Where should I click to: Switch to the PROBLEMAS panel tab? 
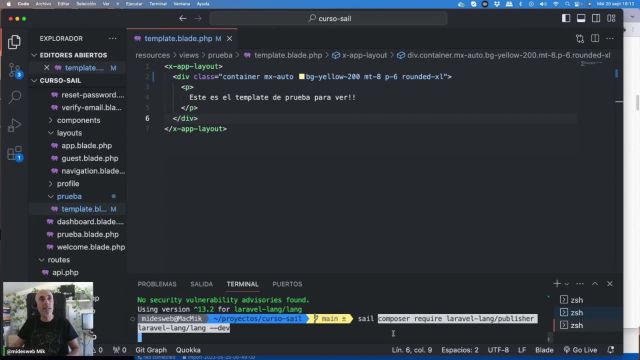coord(157,284)
